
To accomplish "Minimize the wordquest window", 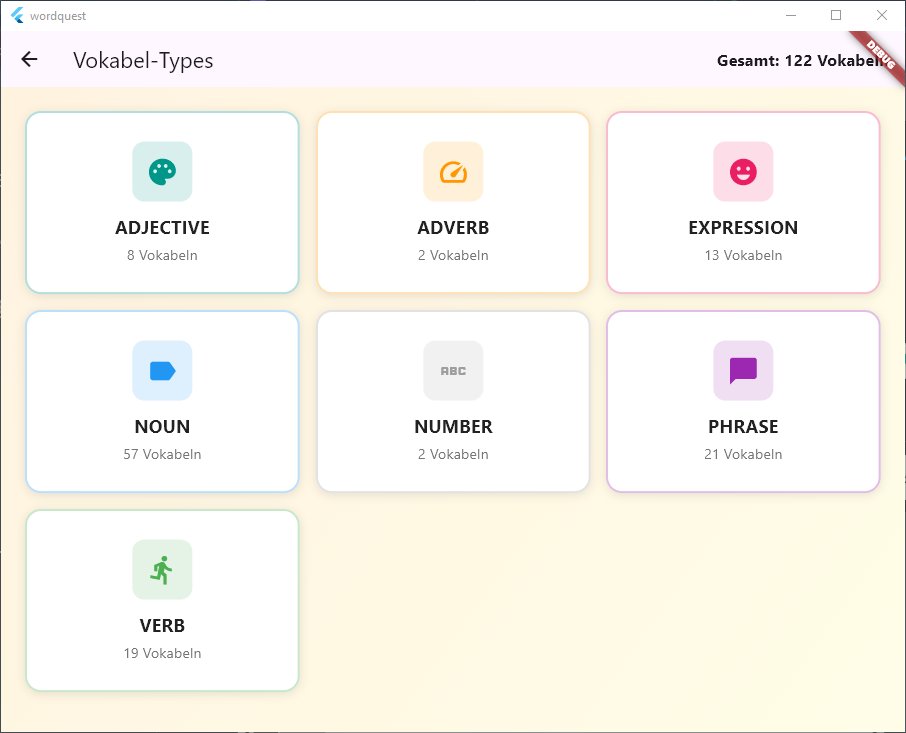I will [791, 16].
